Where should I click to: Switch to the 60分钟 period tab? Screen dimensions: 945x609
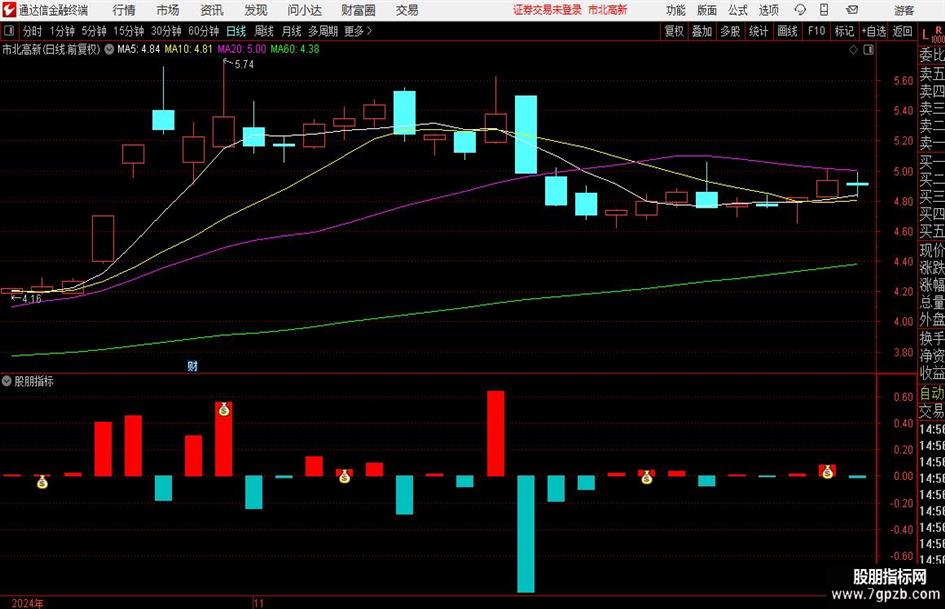(204, 31)
